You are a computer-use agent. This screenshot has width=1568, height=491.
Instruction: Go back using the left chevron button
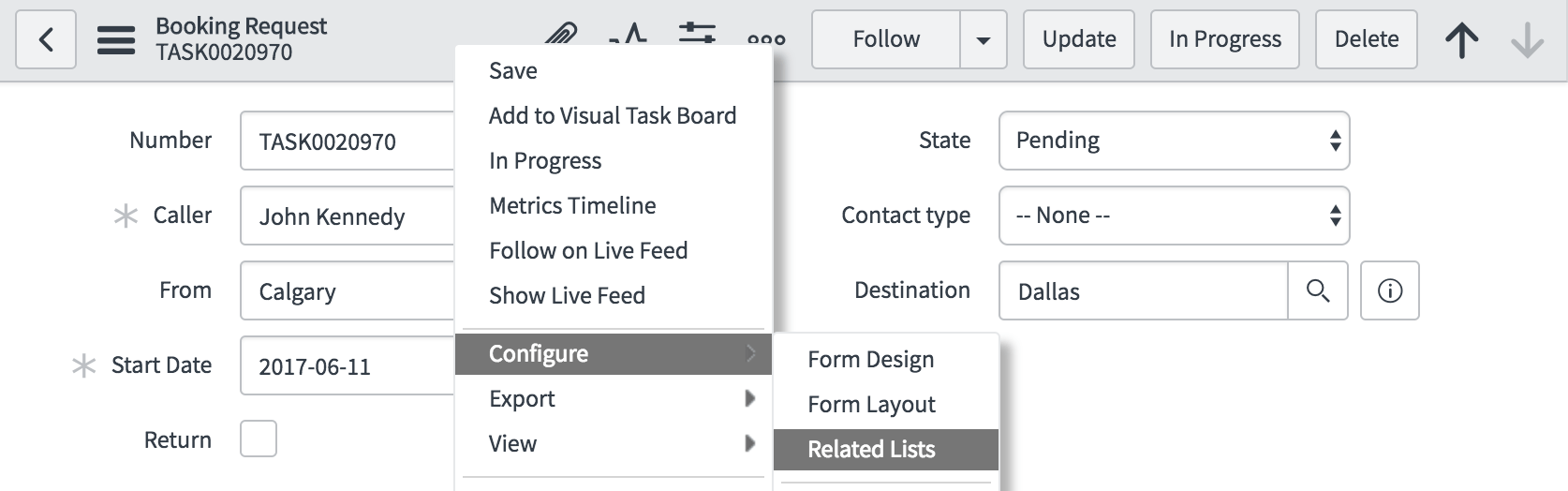pos(46,39)
